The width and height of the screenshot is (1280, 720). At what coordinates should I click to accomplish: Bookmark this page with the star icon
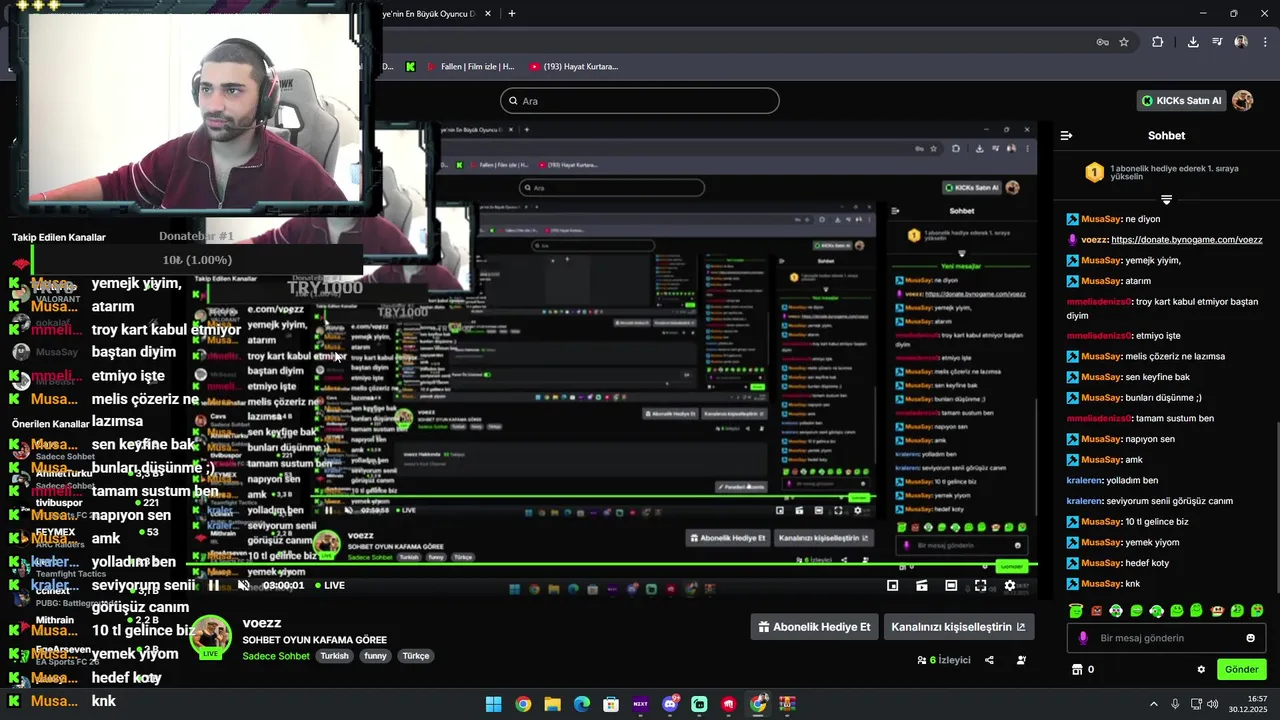pyautogui.click(x=1124, y=42)
